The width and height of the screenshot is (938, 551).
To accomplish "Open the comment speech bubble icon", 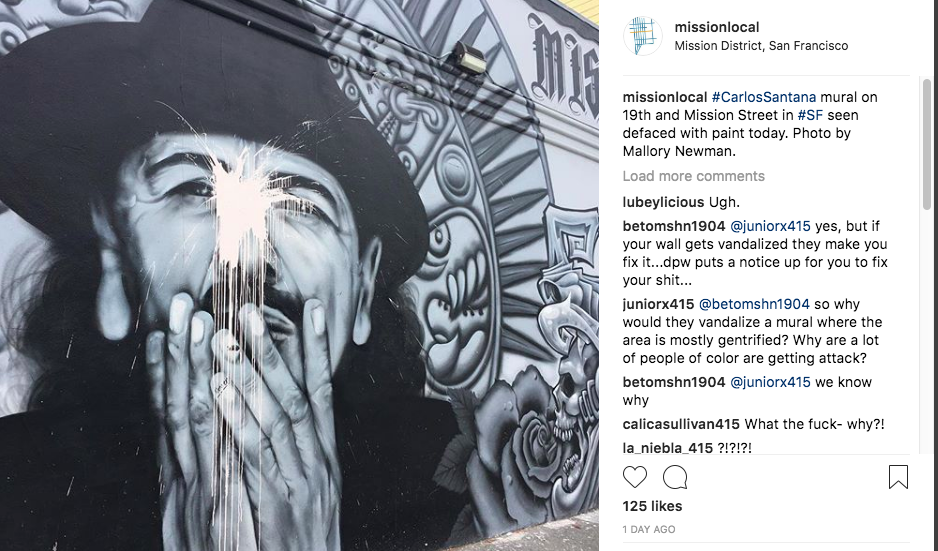I will coord(675,477).
